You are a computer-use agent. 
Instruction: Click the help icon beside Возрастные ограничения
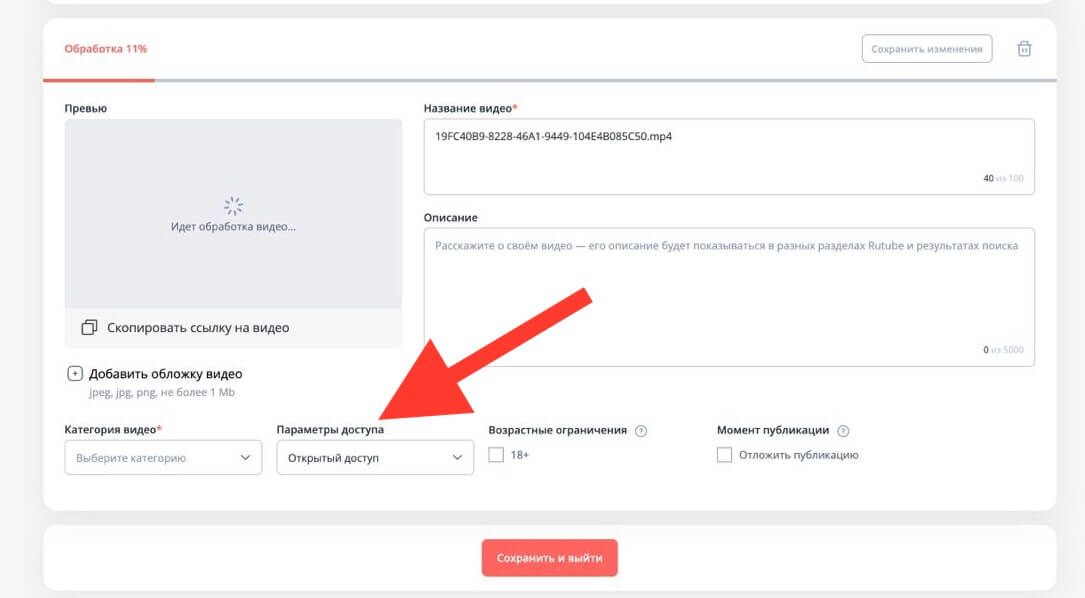coord(641,431)
